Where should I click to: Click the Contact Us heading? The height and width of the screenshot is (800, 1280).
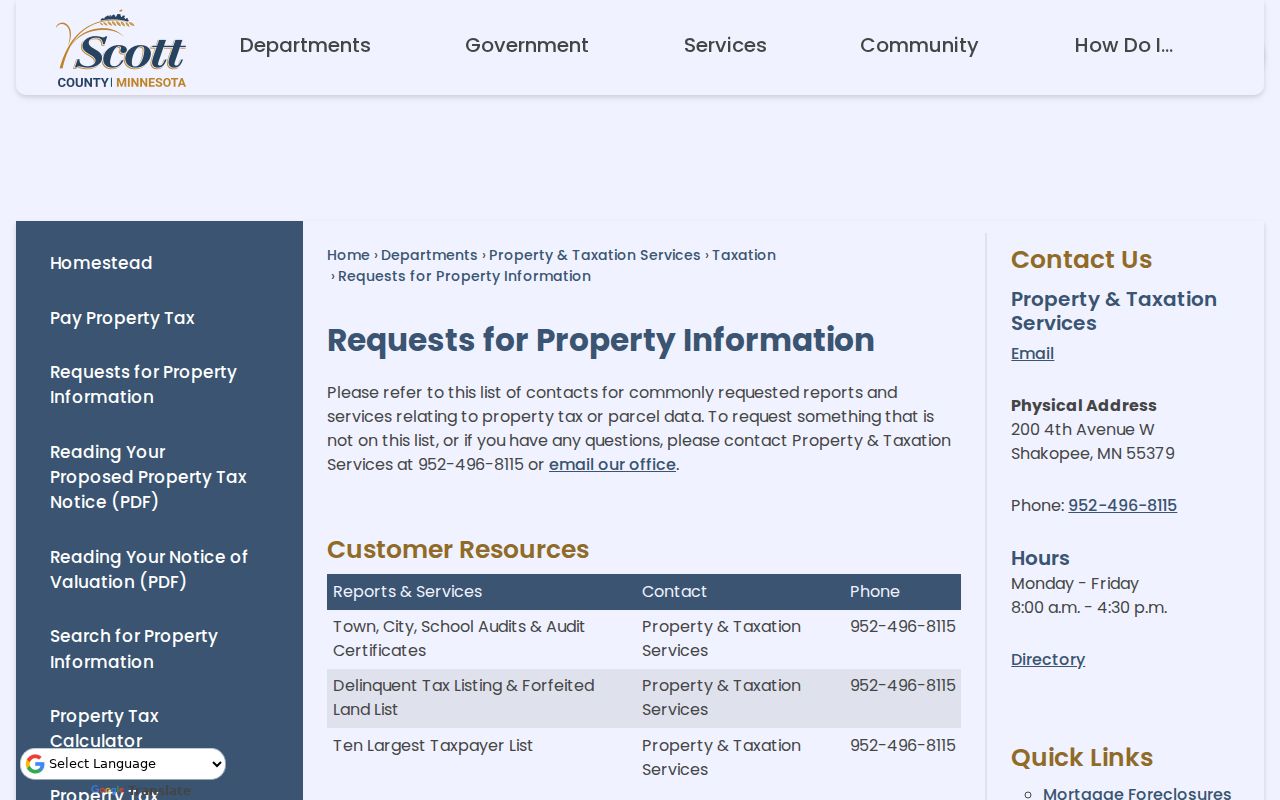(1081, 259)
